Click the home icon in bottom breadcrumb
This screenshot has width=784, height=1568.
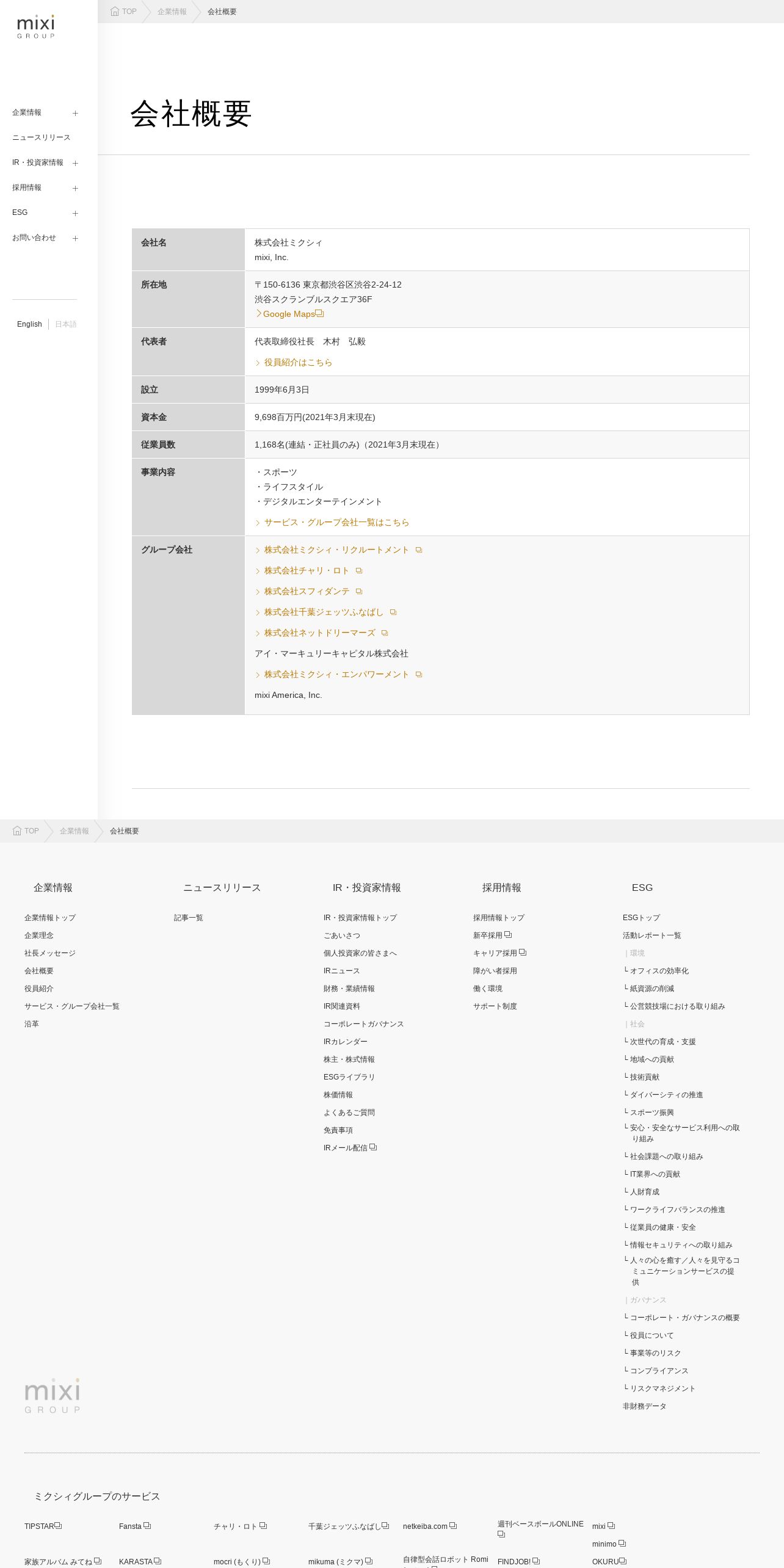(x=17, y=831)
